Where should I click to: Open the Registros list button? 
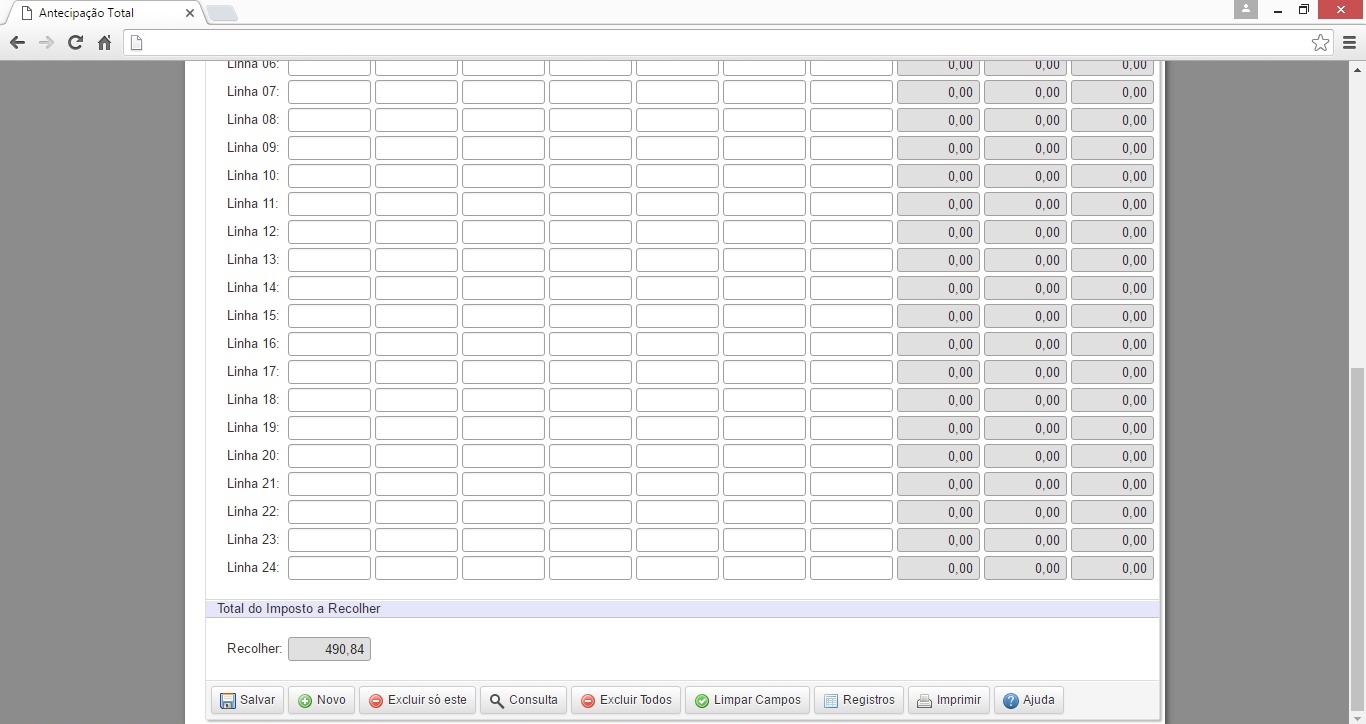[859, 700]
